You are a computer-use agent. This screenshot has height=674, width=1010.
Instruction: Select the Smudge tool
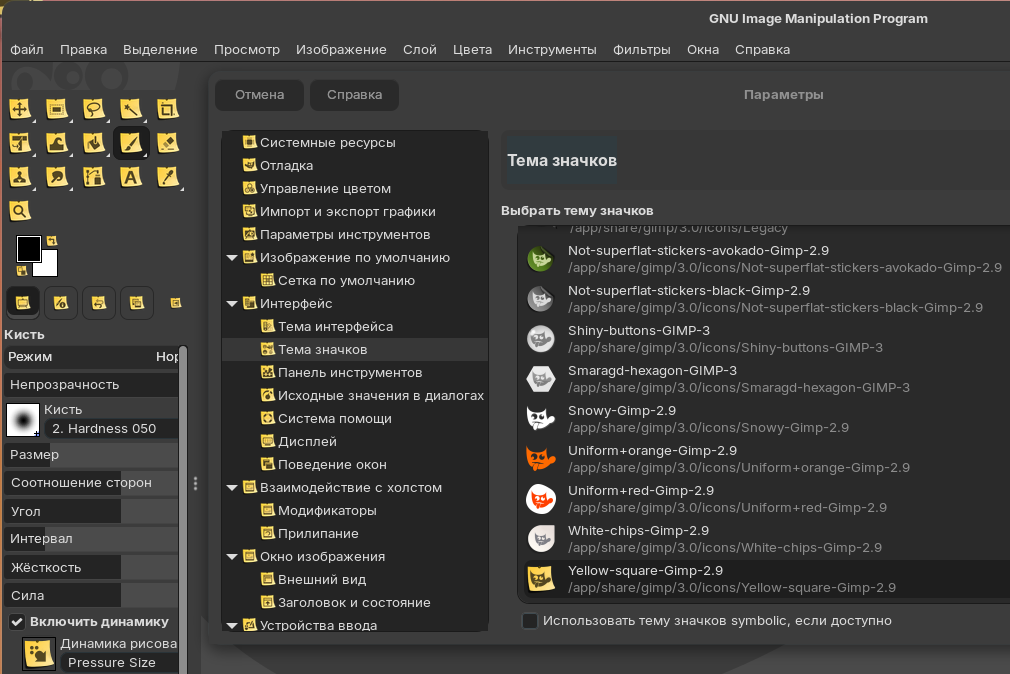57,177
